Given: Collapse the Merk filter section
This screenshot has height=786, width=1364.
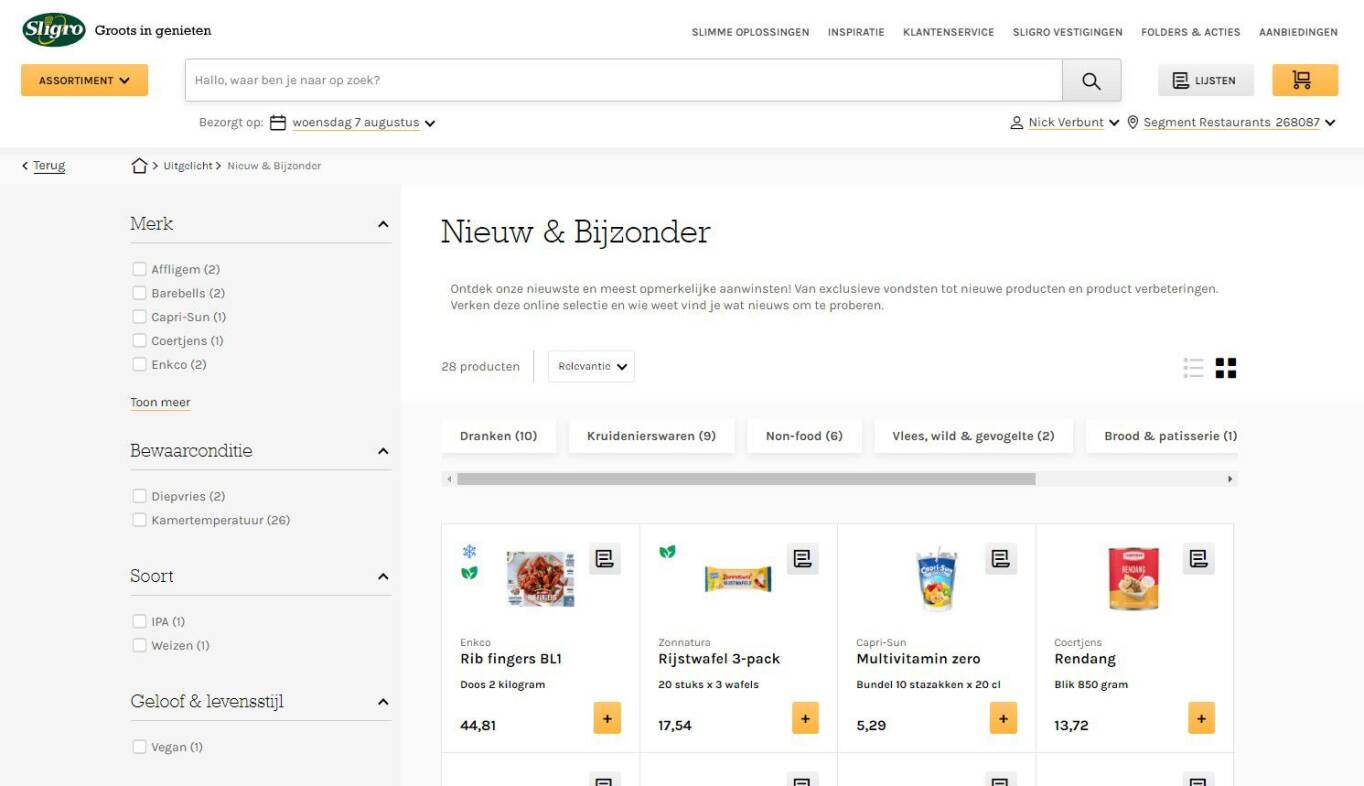Looking at the screenshot, I should pyautogui.click(x=383, y=224).
